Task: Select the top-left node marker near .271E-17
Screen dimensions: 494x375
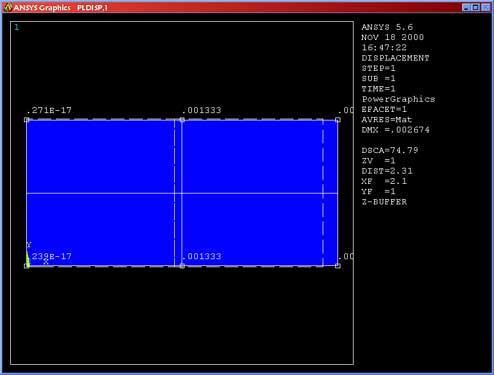Action: tap(27, 120)
